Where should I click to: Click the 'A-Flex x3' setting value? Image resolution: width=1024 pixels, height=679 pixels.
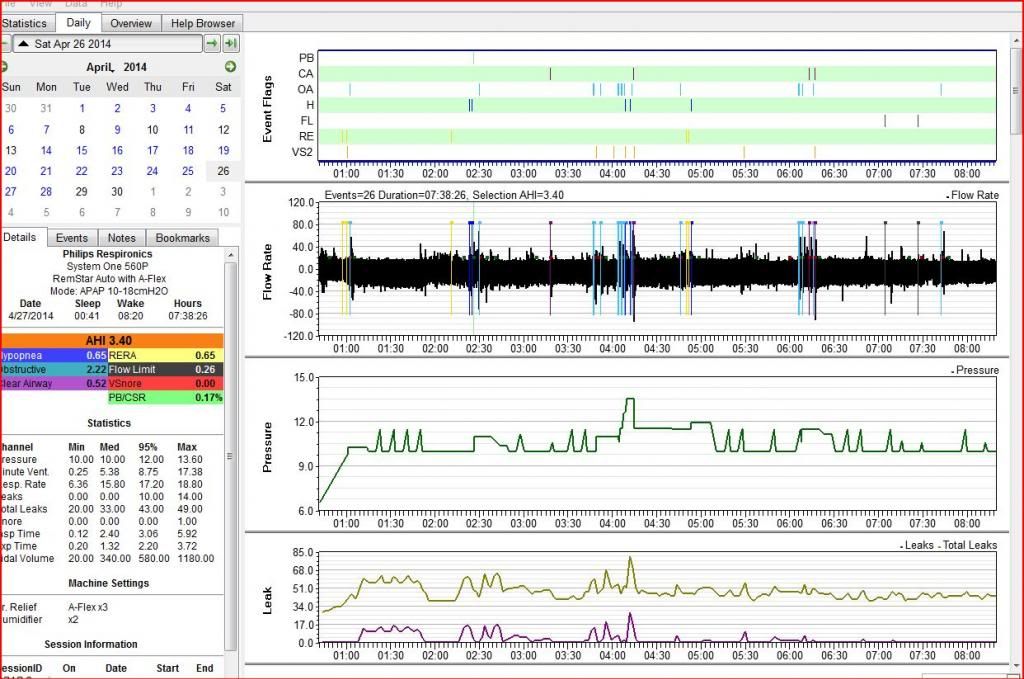pyautogui.click(x=88, y=607)
